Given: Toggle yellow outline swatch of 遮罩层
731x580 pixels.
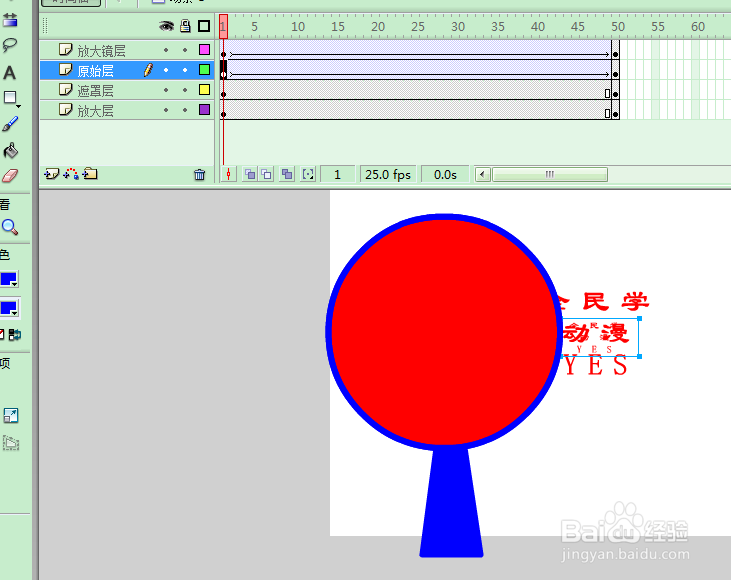Looking at the screenshot, I should pos(204,90).
